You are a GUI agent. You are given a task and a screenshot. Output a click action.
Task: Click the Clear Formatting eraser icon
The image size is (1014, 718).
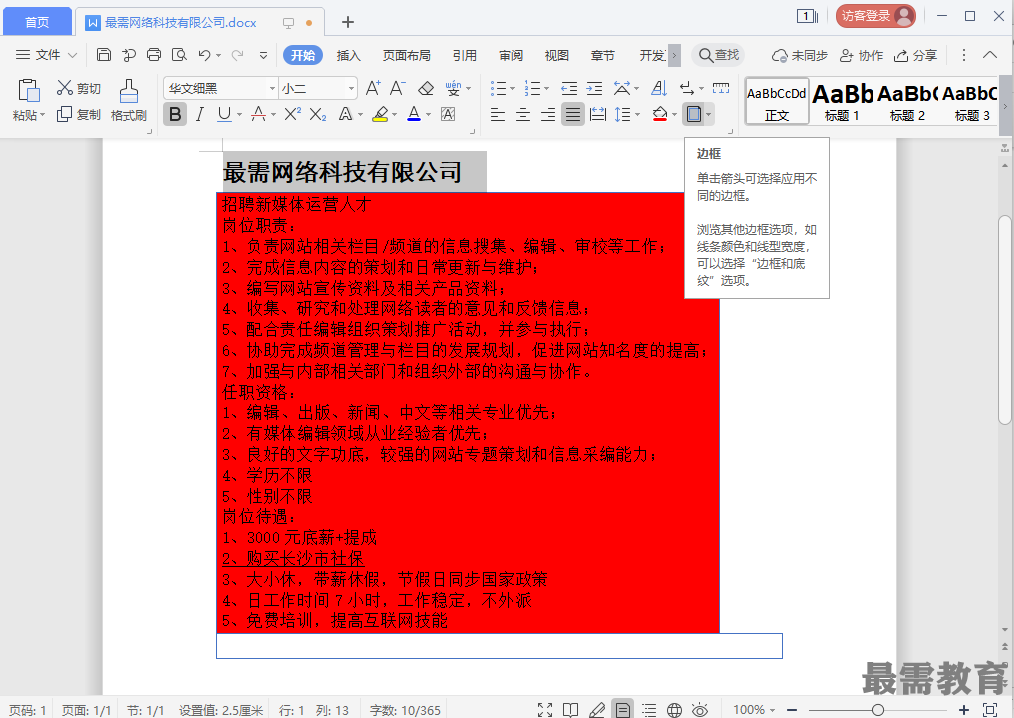pyautogui.click(x=426, y=88)
